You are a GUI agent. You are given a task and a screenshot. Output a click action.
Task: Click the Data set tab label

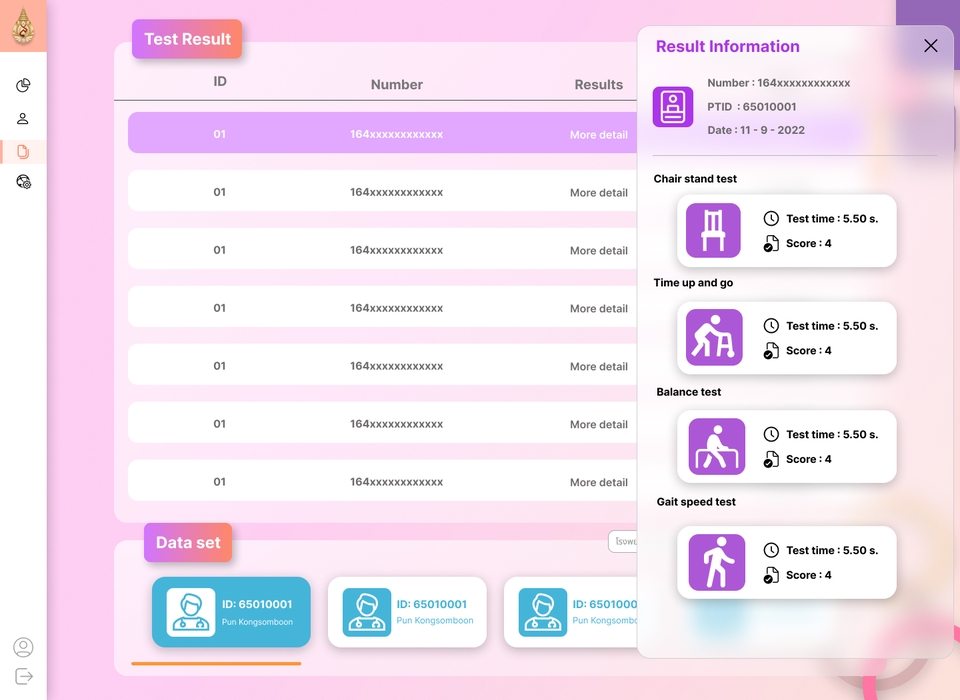(x=188, y=543)
